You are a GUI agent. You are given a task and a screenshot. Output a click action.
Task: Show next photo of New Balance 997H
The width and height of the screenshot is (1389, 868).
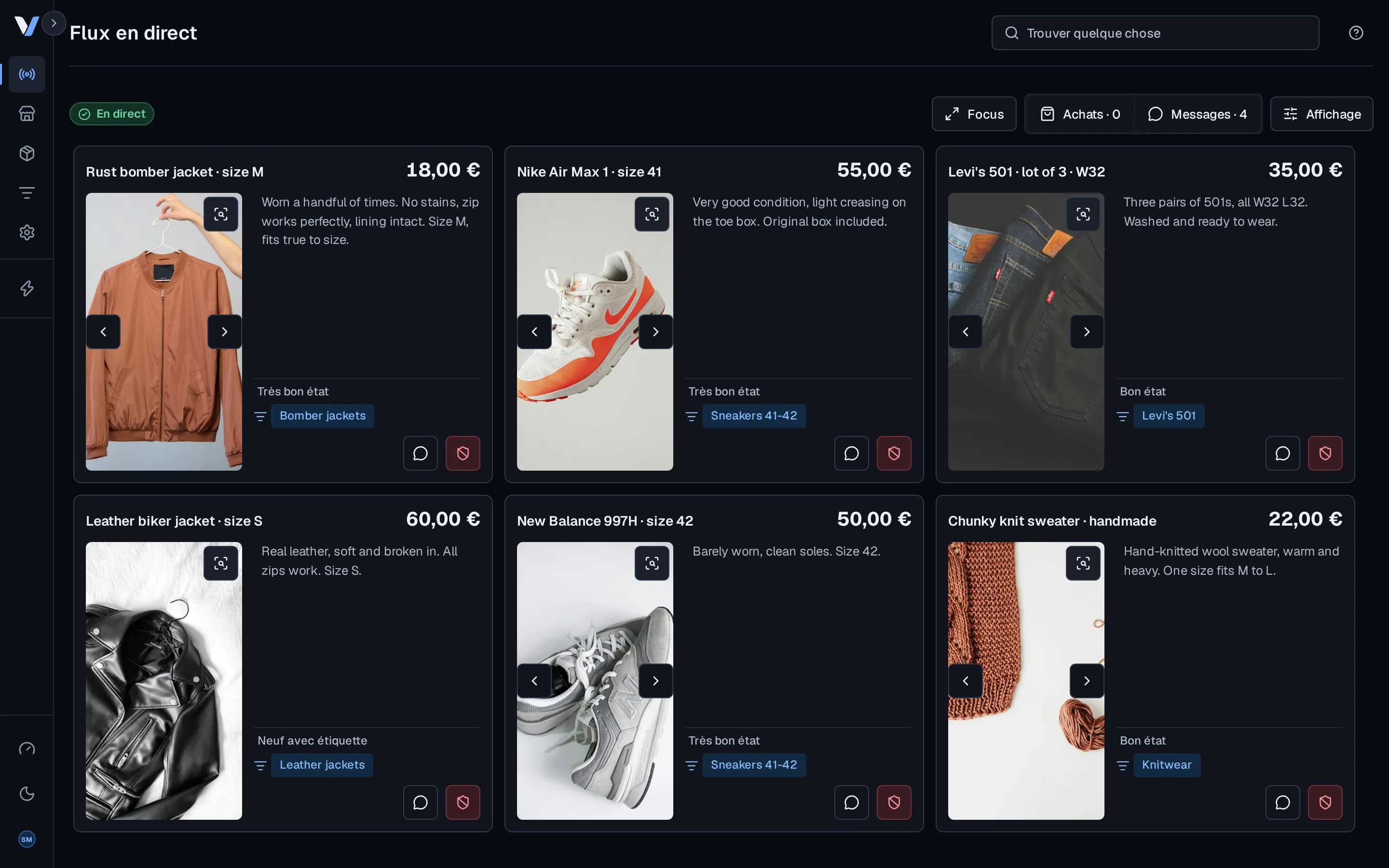[x=655, y=681]
